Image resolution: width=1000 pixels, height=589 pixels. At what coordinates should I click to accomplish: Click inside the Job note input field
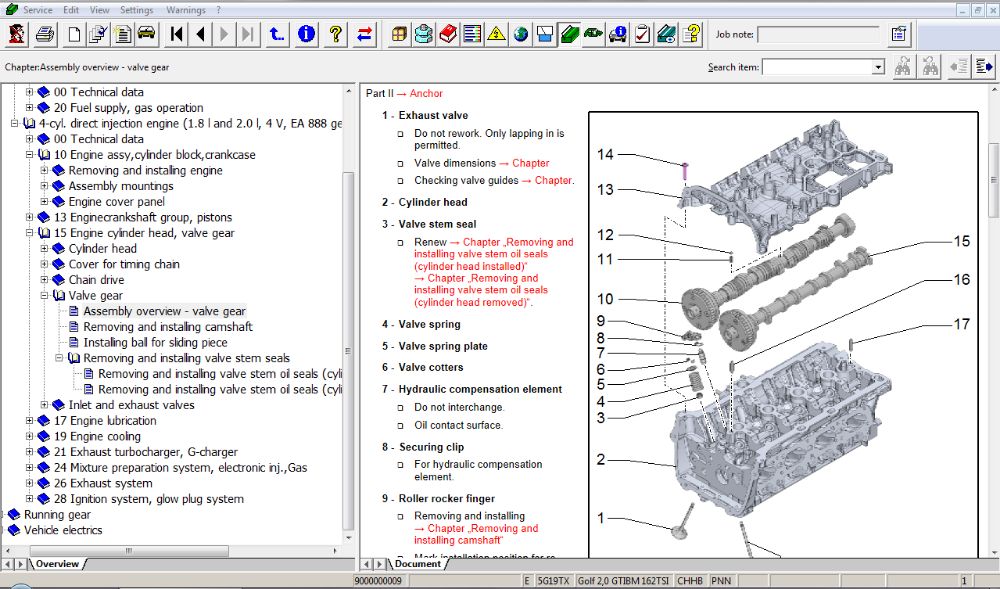(x=818, y=35)
